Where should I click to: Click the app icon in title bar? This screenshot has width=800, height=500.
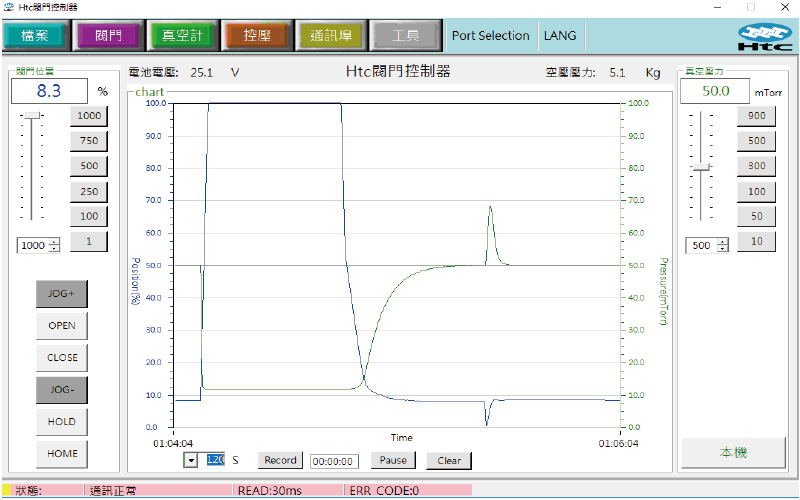[8, 8]
